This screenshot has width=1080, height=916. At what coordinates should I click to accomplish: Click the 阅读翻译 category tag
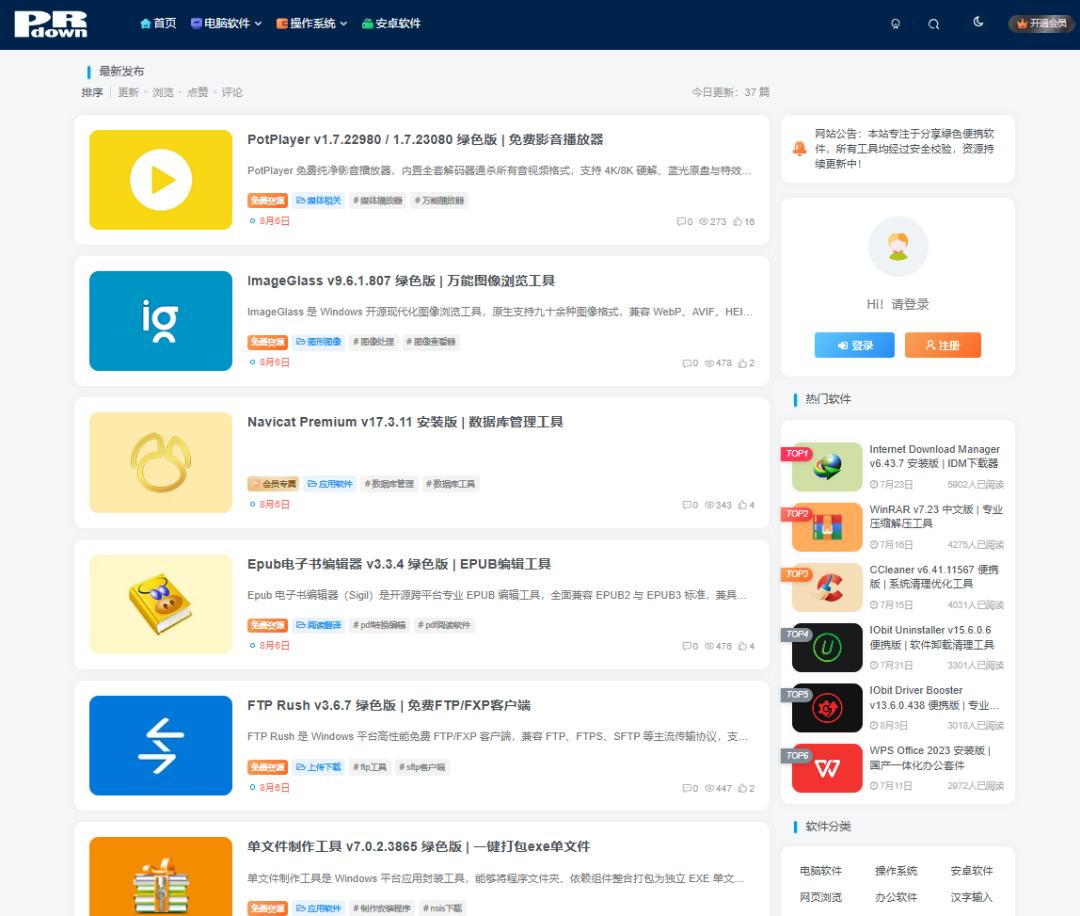[318, 625]
